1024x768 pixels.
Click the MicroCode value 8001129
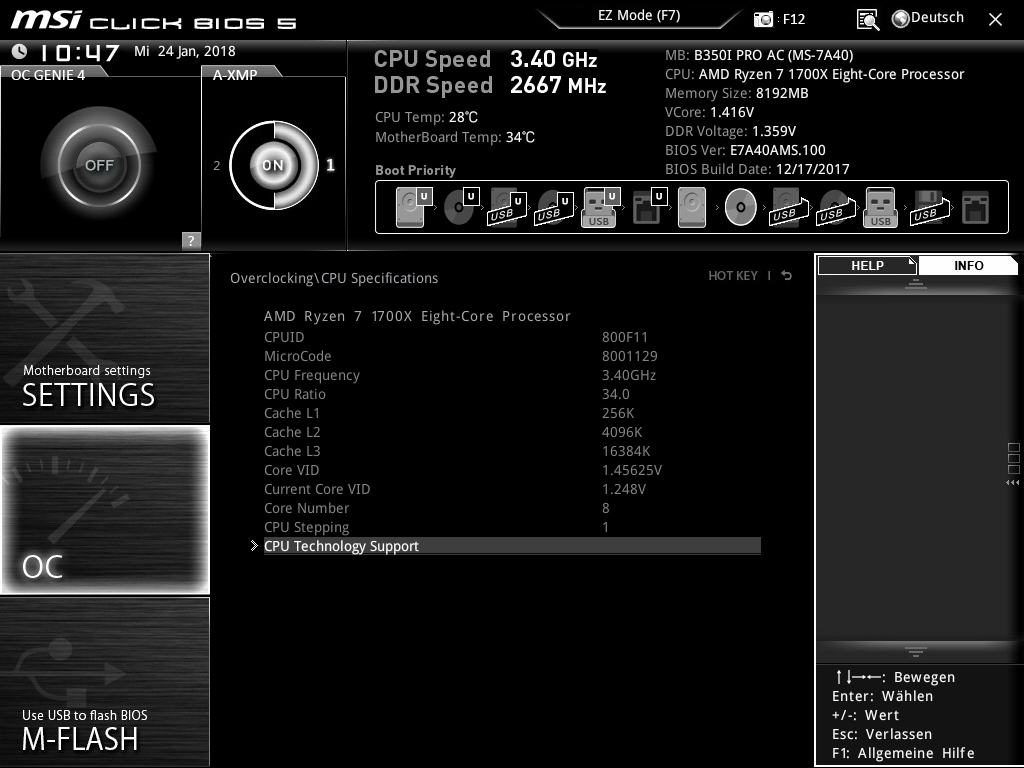[x=630, y=356]
